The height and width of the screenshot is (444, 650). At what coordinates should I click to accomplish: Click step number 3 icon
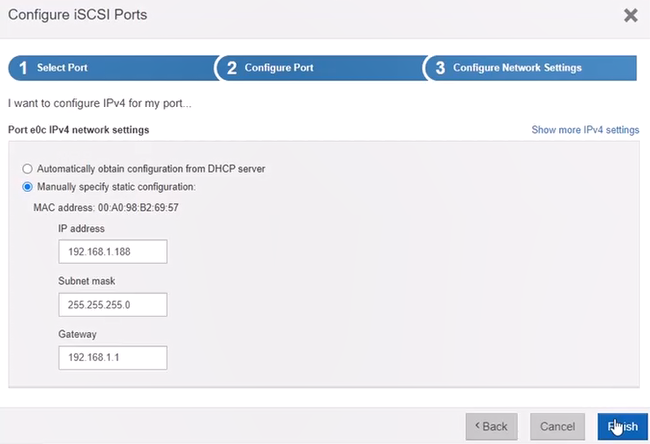pos(440,68)
